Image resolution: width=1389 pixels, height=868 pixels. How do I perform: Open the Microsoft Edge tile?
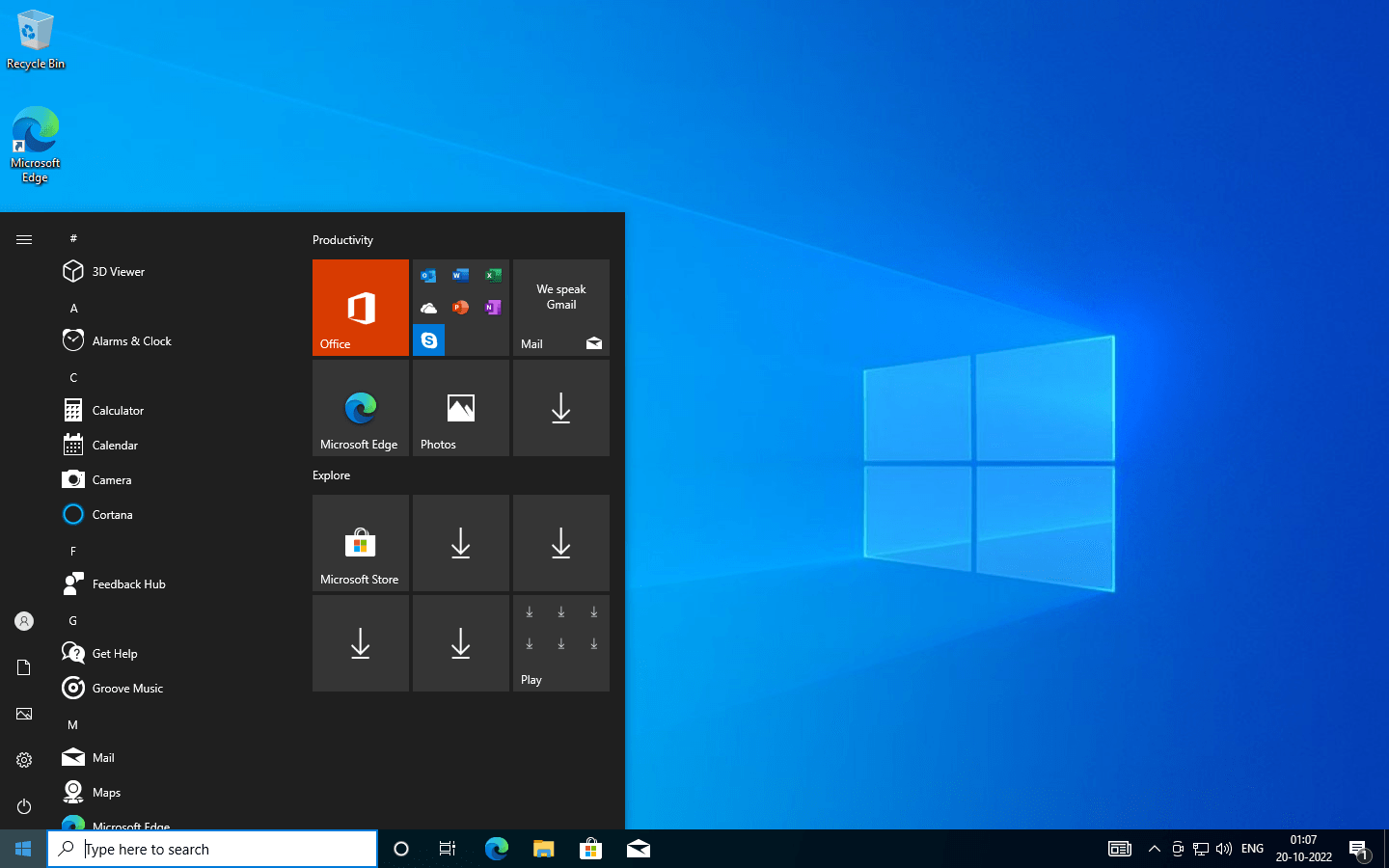360,407
